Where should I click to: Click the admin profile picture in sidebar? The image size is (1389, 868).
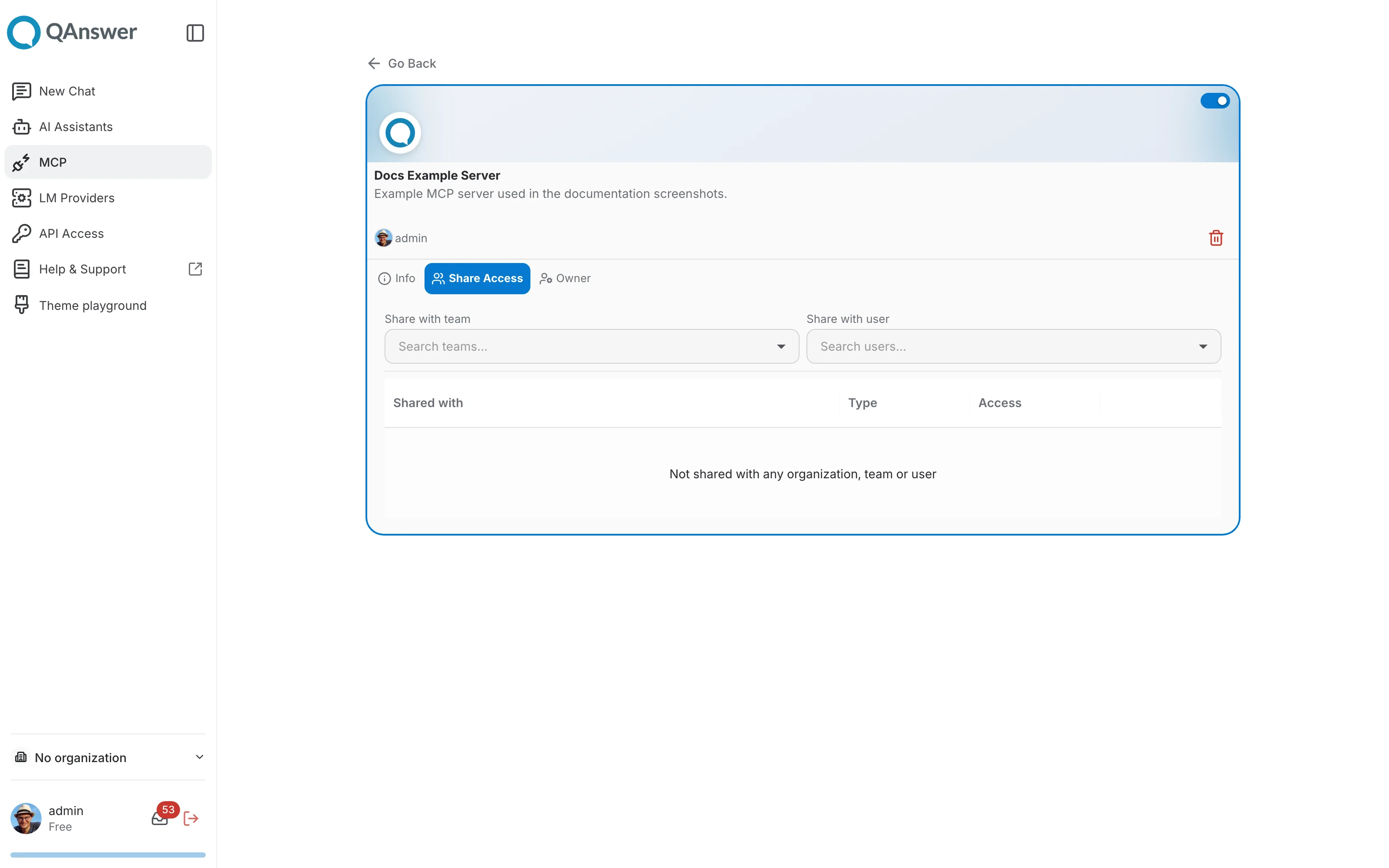pos(26,818)
